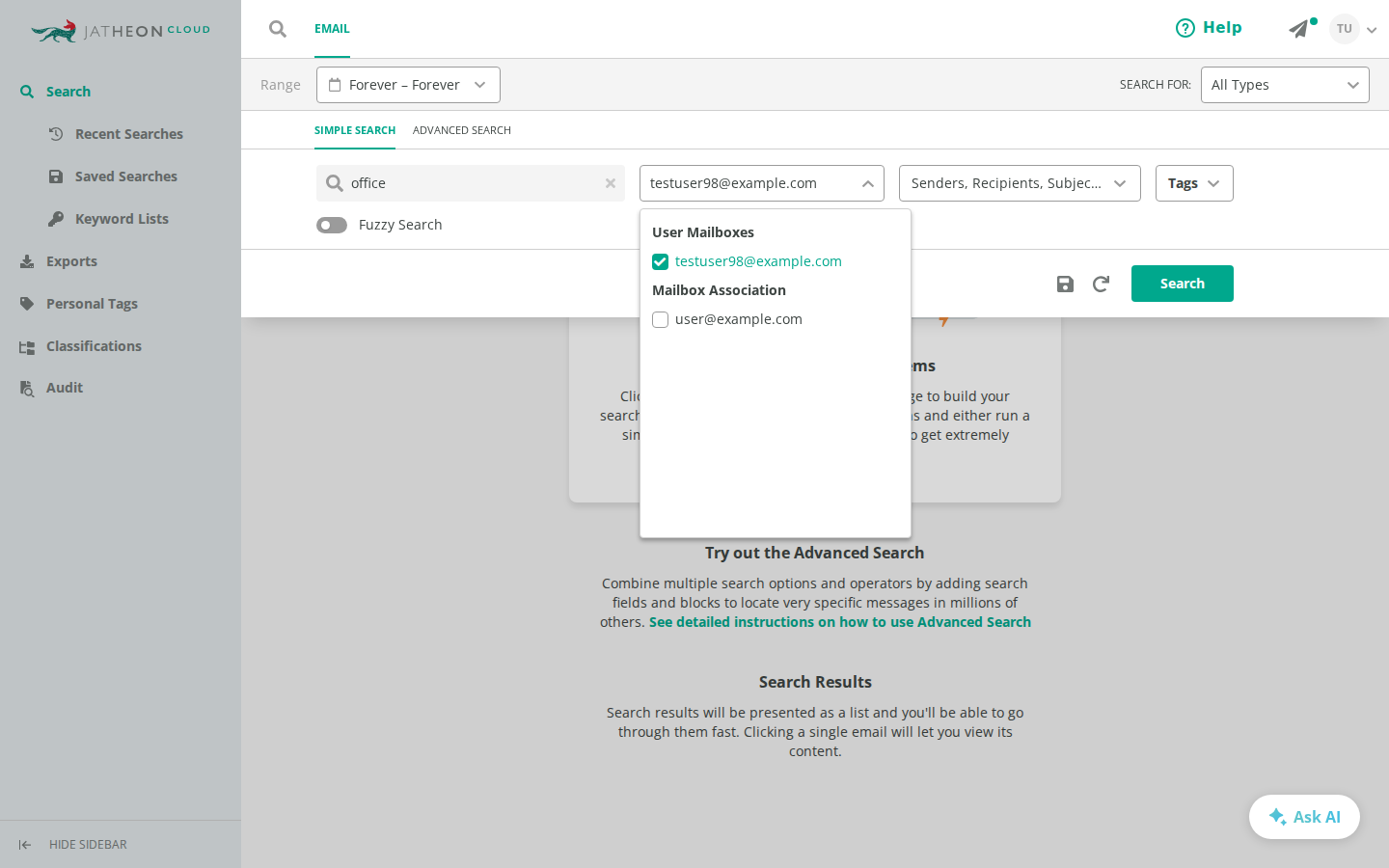Clear the office search term with X
Viewport: 1389px width, 868px height.
pyautogui.click(x=611, y=183)
